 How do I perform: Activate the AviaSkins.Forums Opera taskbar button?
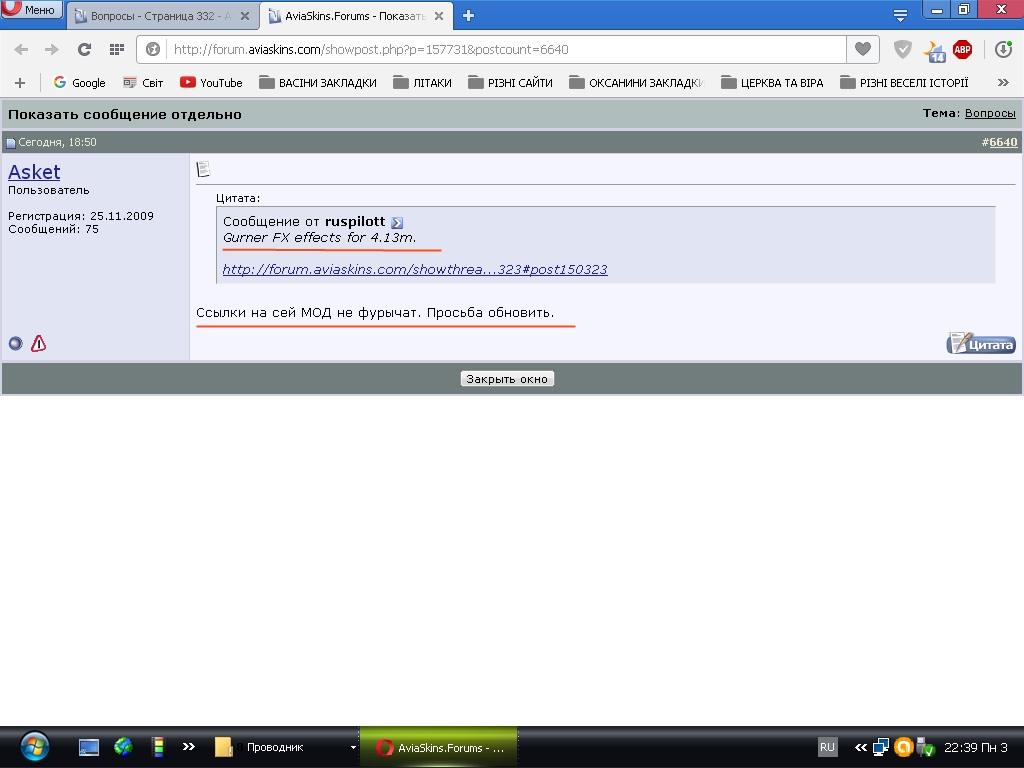click(x=439, y=747)
